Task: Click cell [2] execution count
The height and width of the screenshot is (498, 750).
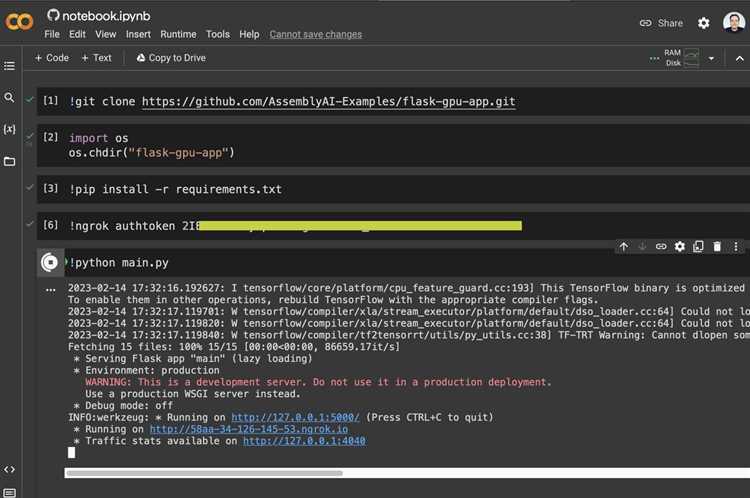Action: pos(51,137)
